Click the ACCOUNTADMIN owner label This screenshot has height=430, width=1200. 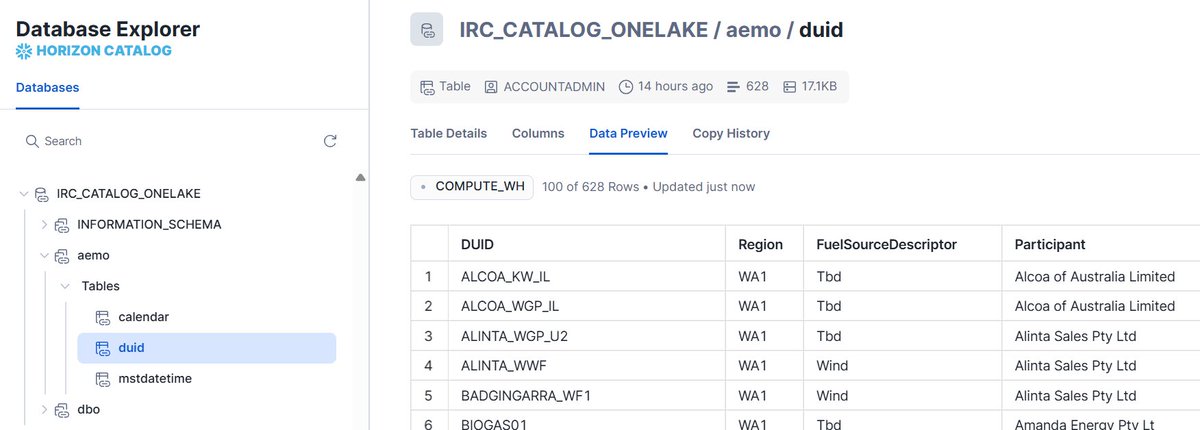coord(554,86)
